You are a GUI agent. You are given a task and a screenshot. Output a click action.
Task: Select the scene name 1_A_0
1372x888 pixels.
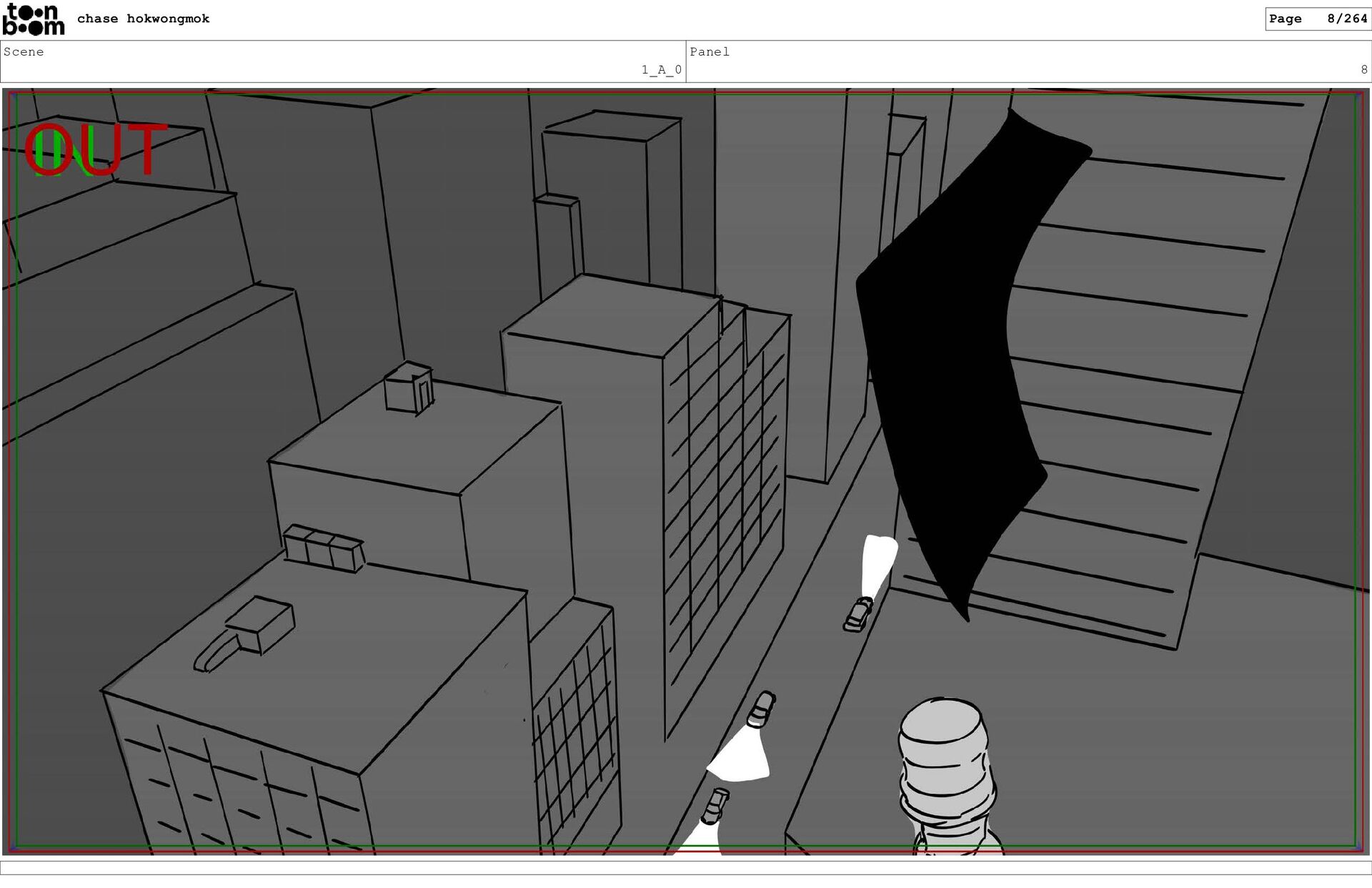661,70
